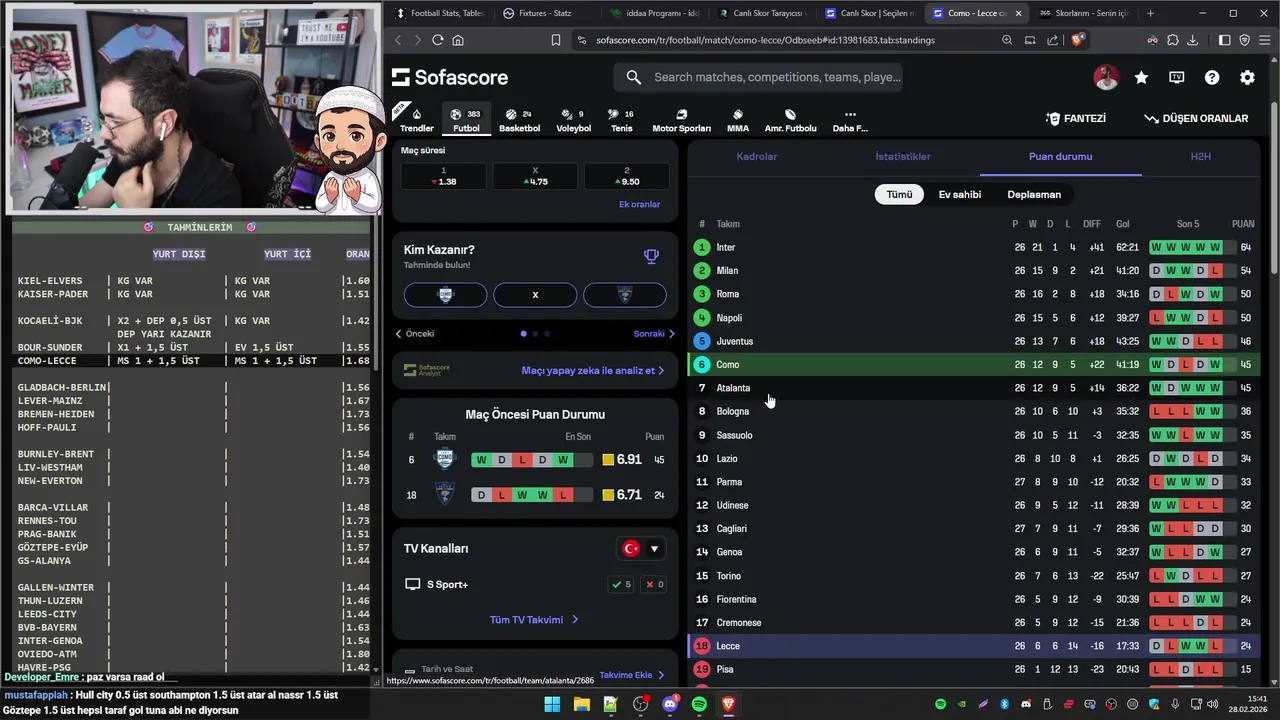Select the Deplasman standings filter
The width and height of the screenshot is (1280, 720).
(1034, 194)
